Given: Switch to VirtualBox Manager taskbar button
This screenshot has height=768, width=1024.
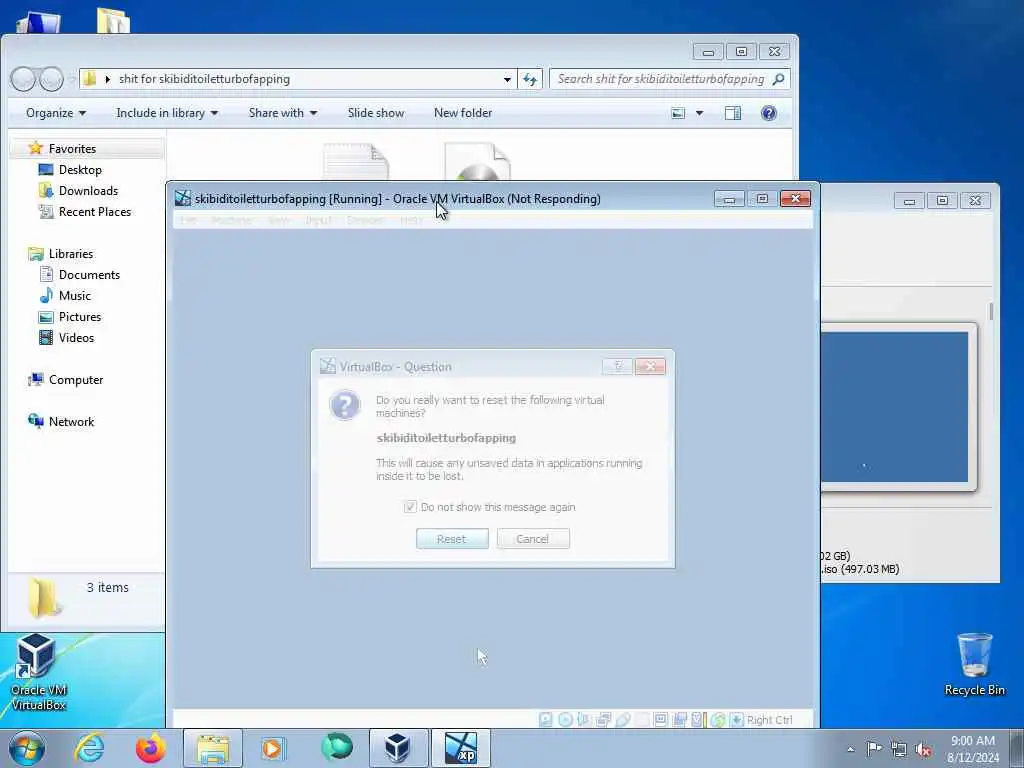Looking at the screenshot, I should (x=398, y=748).
